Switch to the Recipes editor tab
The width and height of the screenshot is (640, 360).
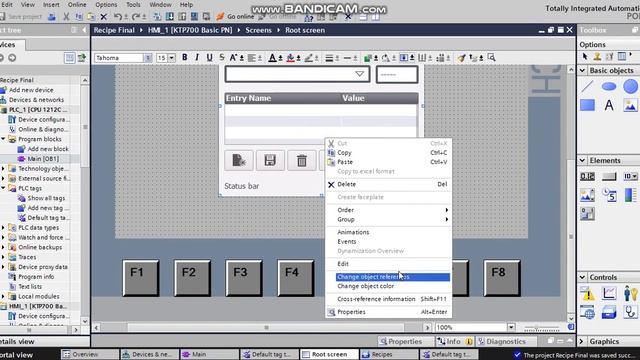(x=389, y=354)
